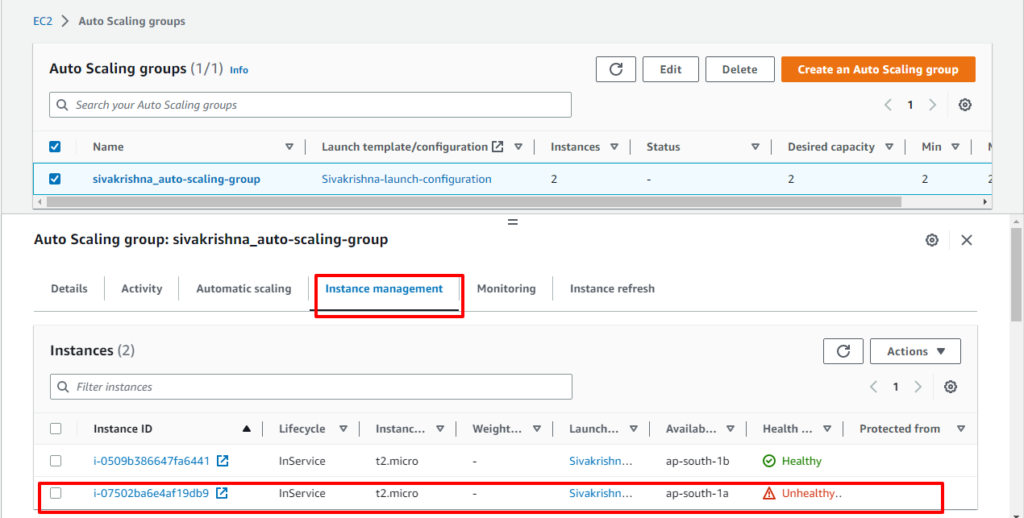The width and height of the screenshot is (1024, 518).
Task: Open Auto Scaling groups table settings gear
Action: 965,105
